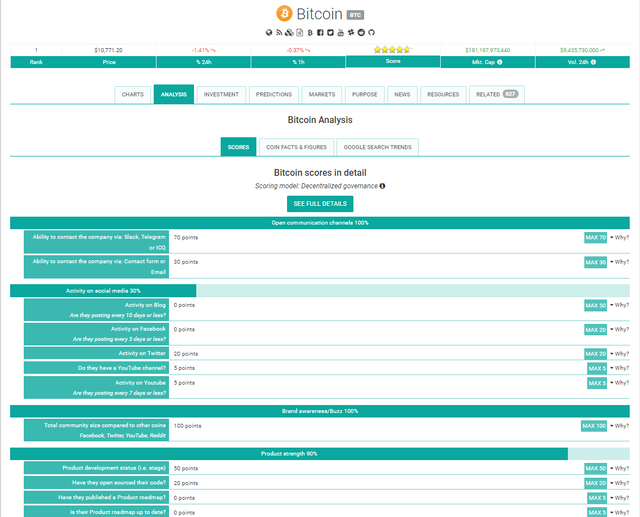
Task: Click the Score column header
Action: pyautogui.click(x=393, y=61)
